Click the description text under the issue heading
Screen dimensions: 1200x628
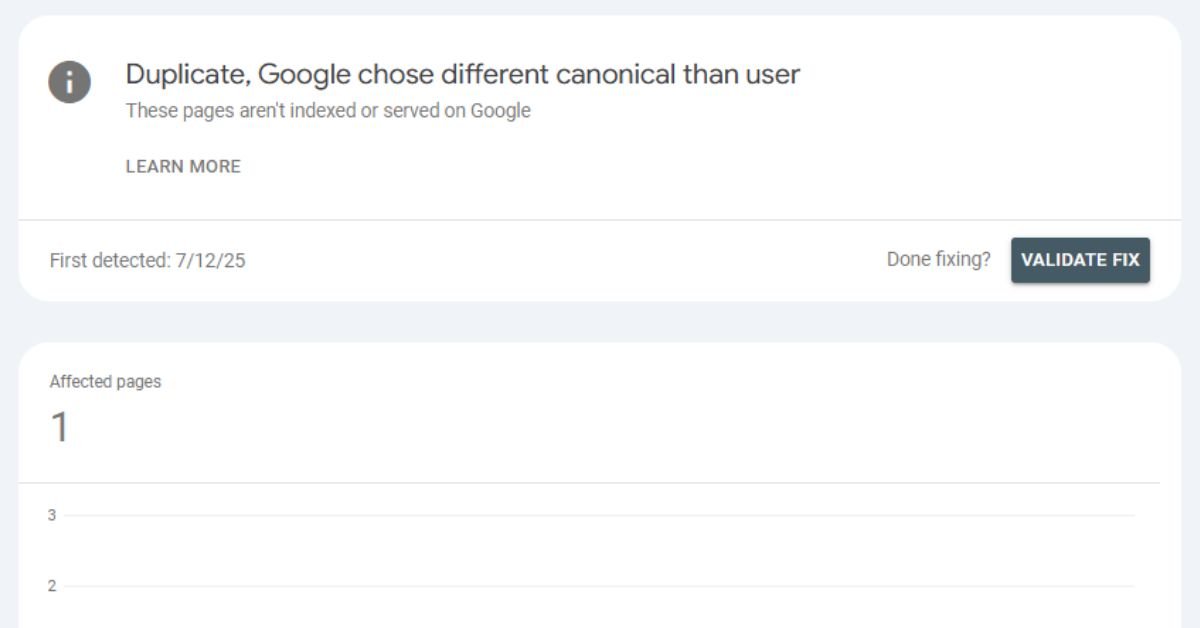click(327, 110)
